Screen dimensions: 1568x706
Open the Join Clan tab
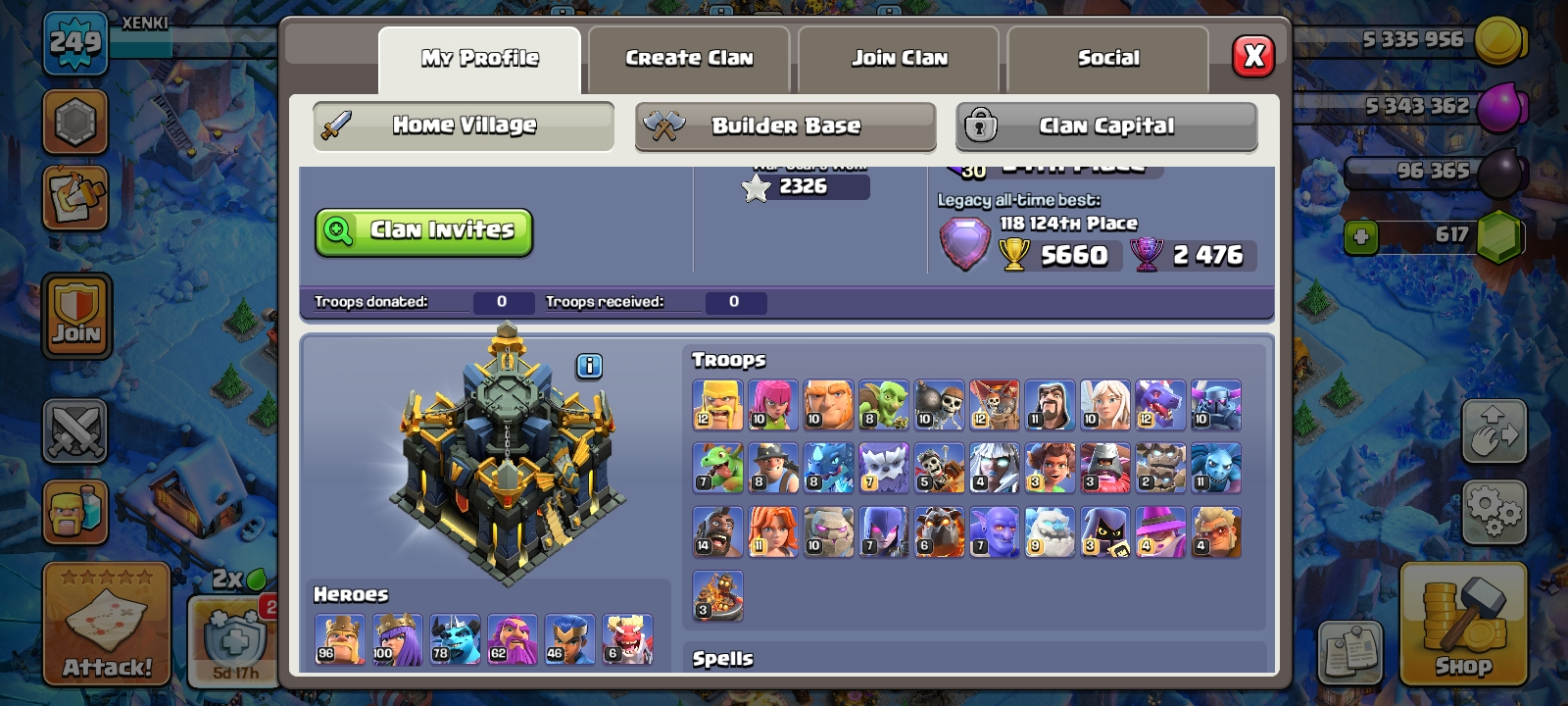(899, 59)
